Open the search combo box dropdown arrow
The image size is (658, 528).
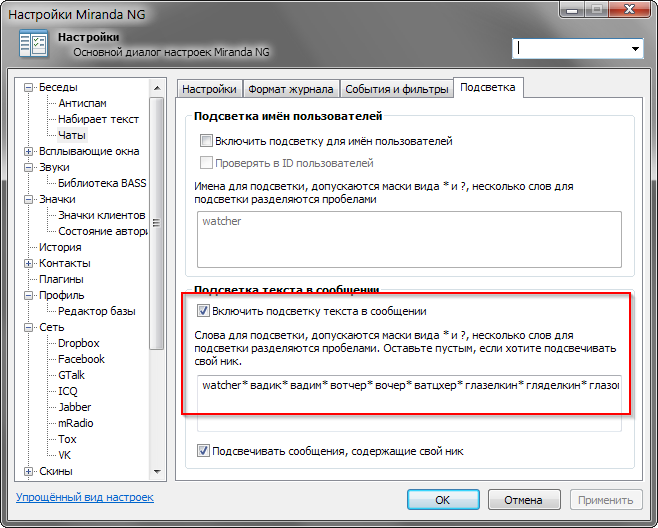pos(635,49)
